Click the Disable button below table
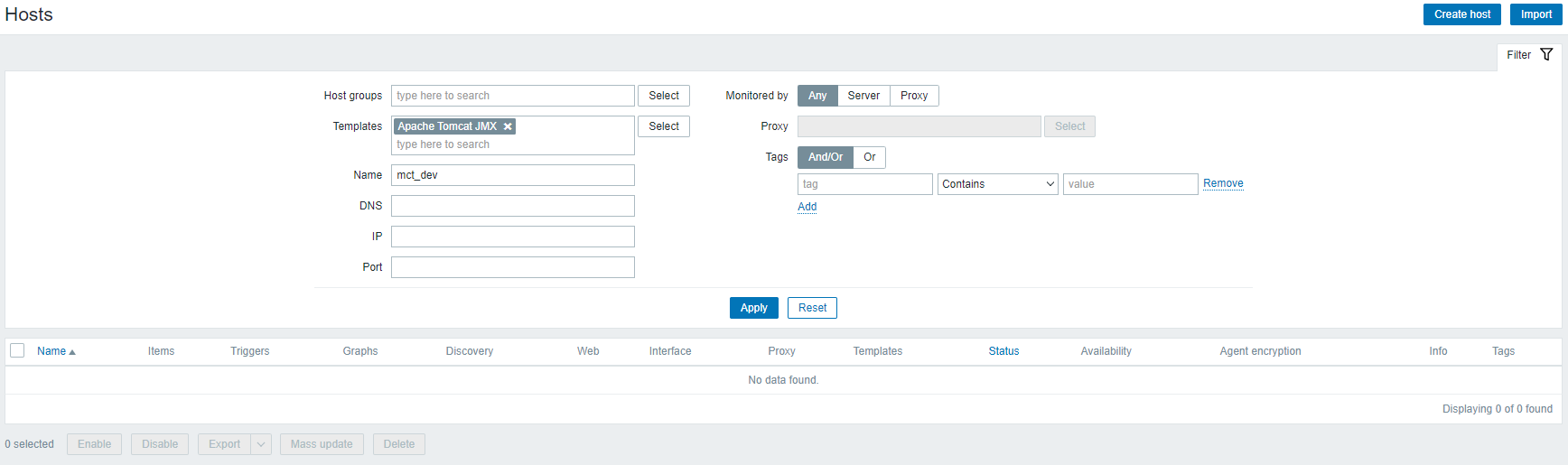 pos(160,444)
